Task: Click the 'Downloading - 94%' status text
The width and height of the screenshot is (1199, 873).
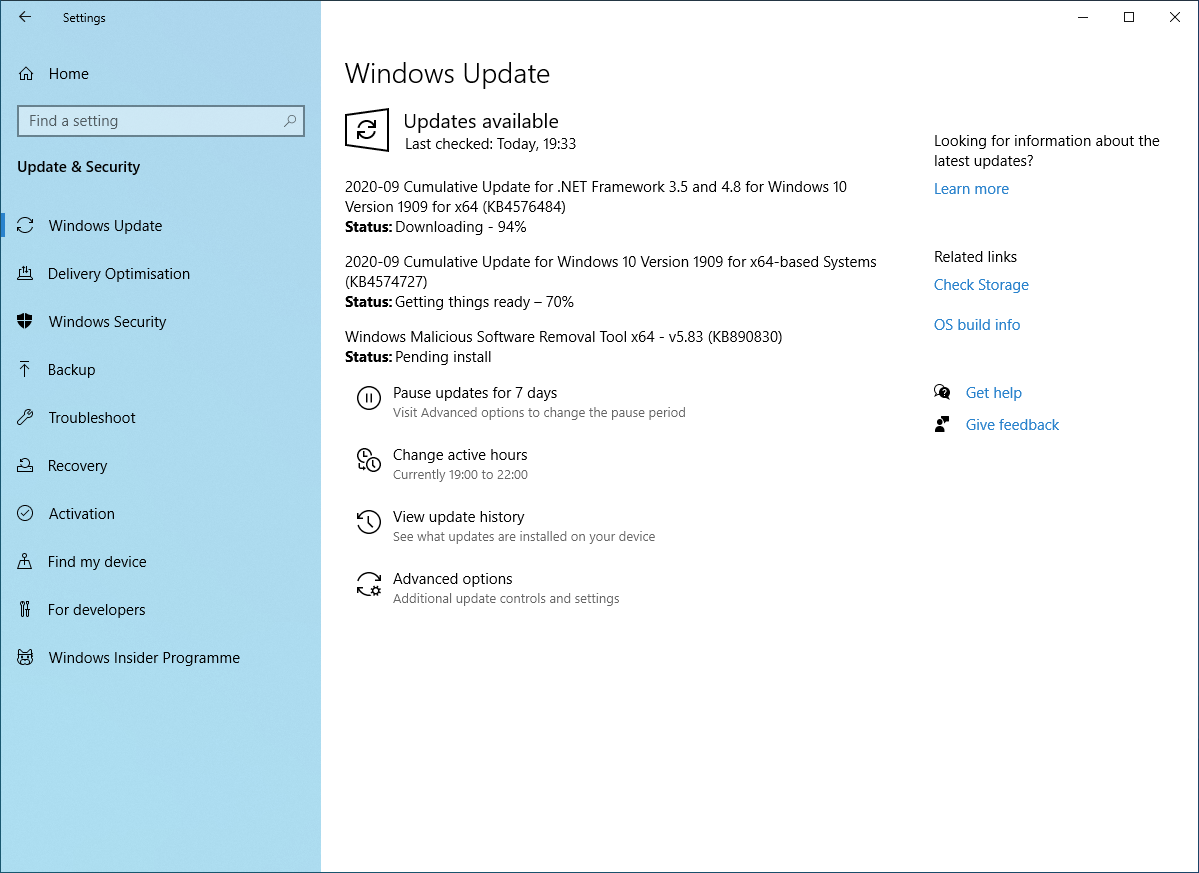Action: point(461,227)
